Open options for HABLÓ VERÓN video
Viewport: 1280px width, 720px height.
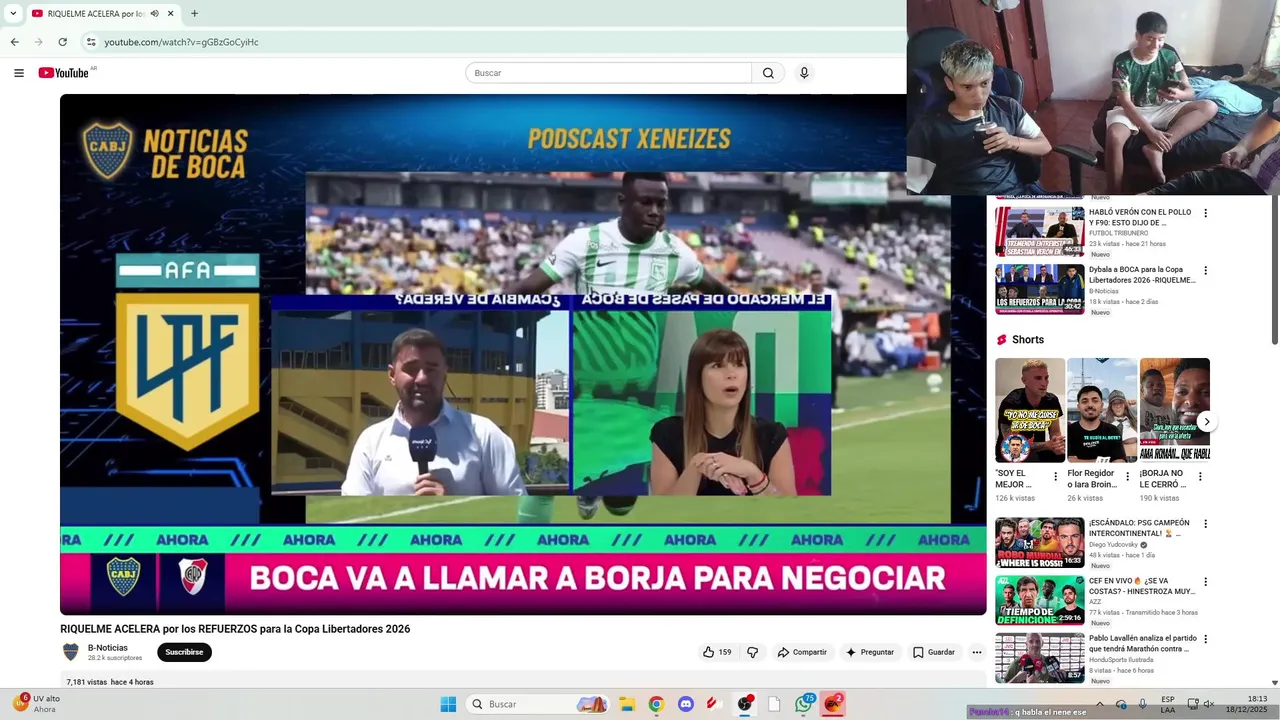coord(1205,213)
